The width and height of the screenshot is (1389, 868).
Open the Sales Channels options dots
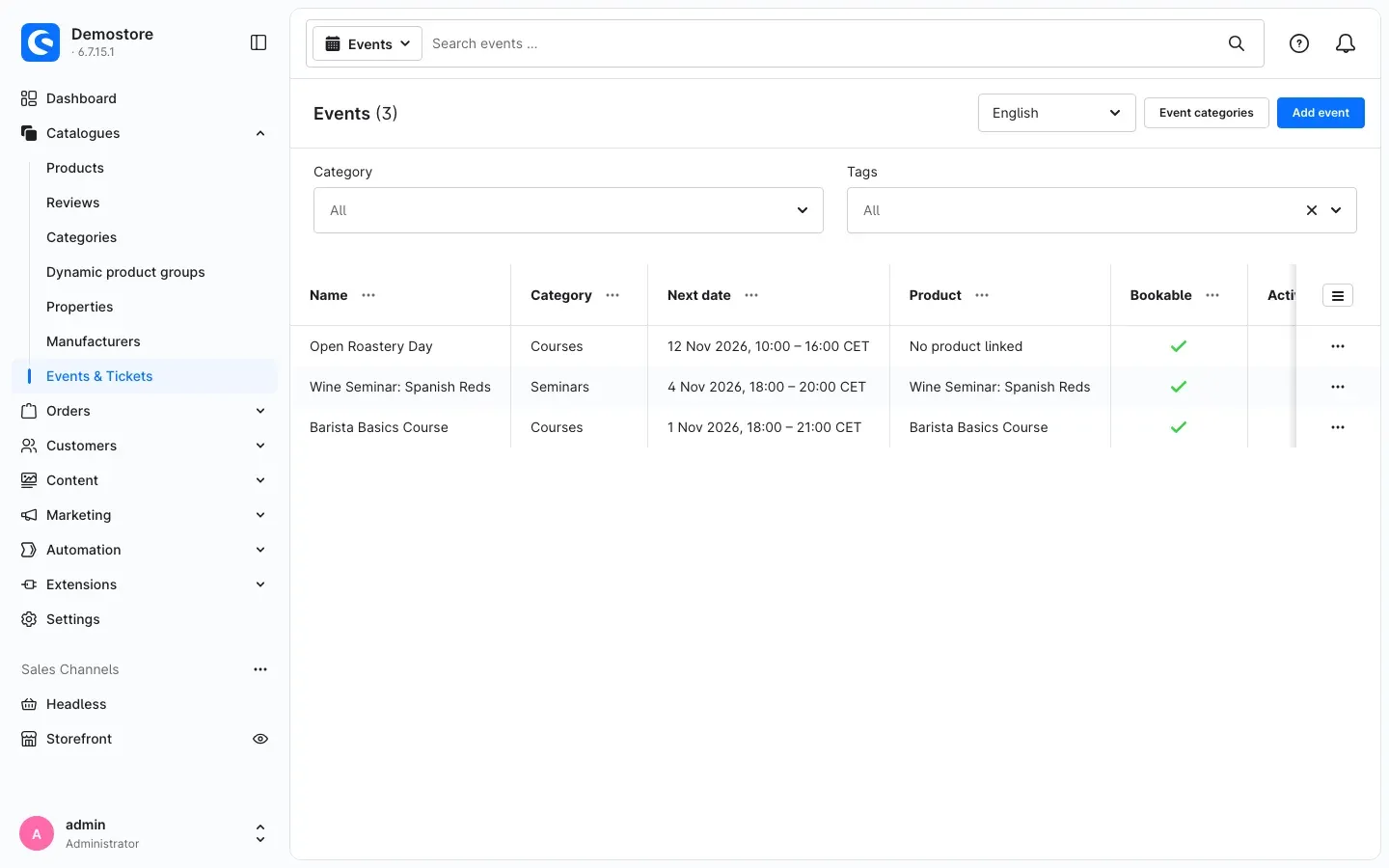(x=260, y=669)
